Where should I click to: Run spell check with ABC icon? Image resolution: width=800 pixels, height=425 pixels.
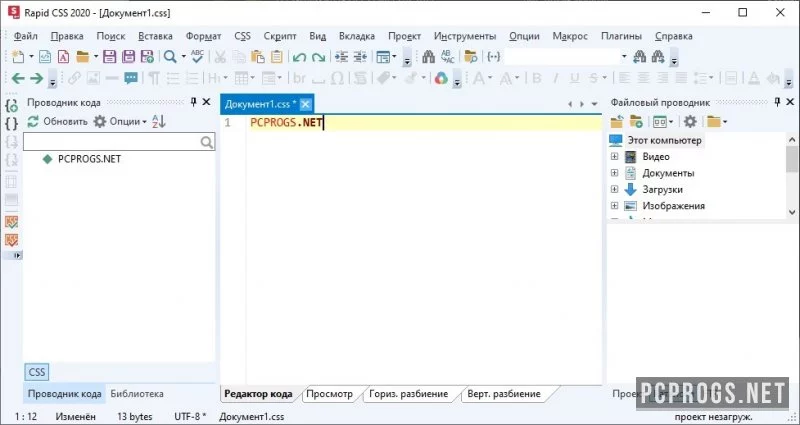tap(197, 57)
